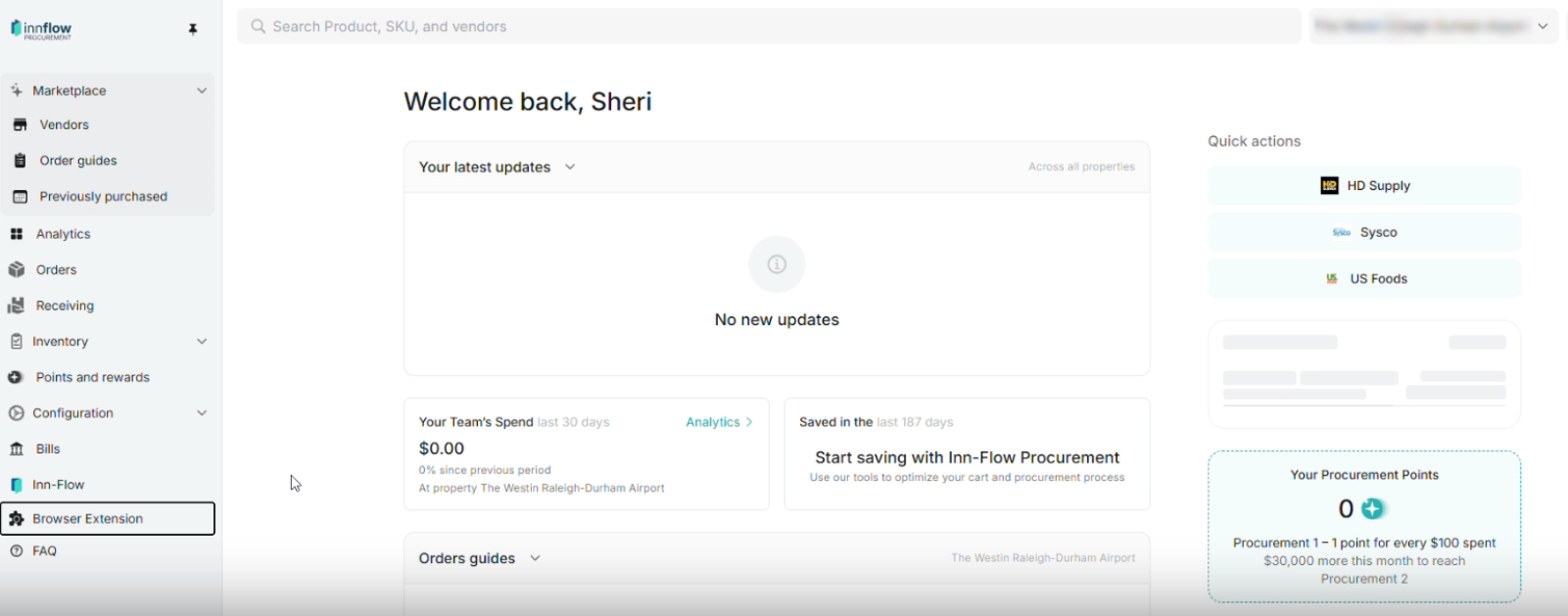Screen dimensions: 1568x616
Task: Open Vendors from the store icon
Action: tap(20, 124)
